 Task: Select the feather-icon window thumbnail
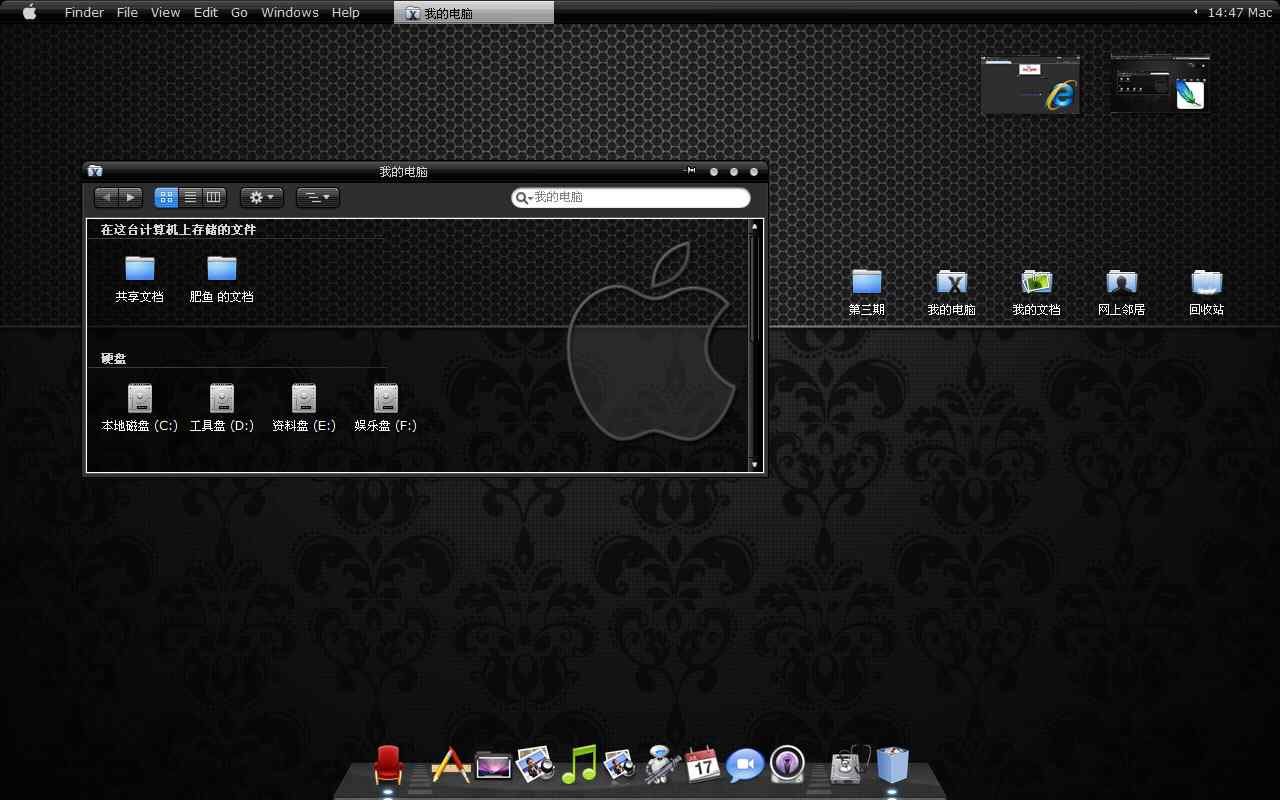(x=1160, y=83)
